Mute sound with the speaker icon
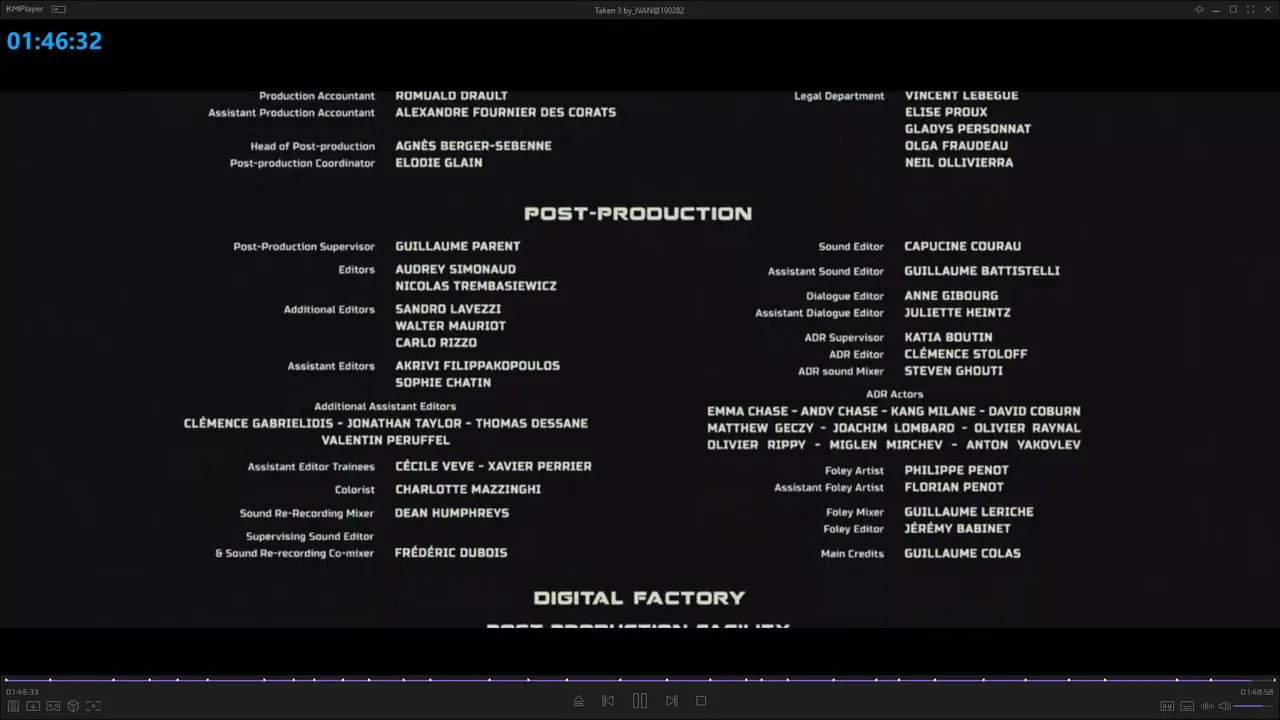The image size is (1280, 720). point(1224,706)
